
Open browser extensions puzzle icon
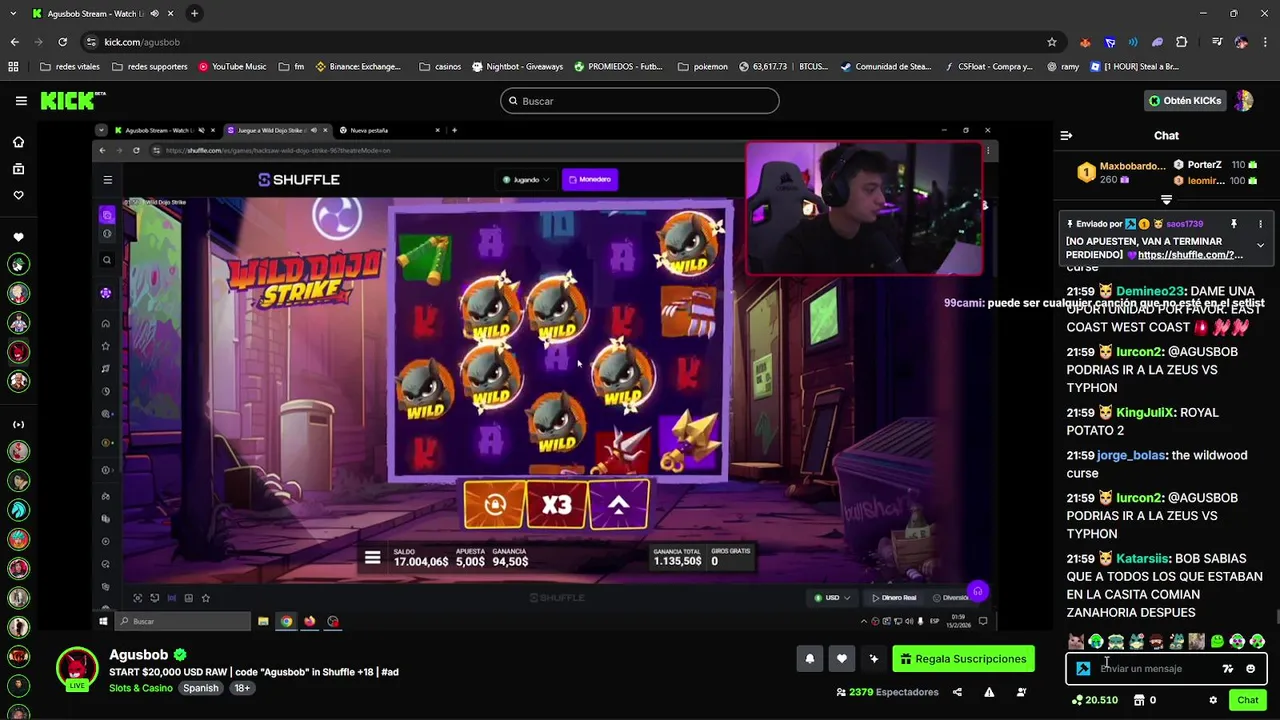point(1182,42)
